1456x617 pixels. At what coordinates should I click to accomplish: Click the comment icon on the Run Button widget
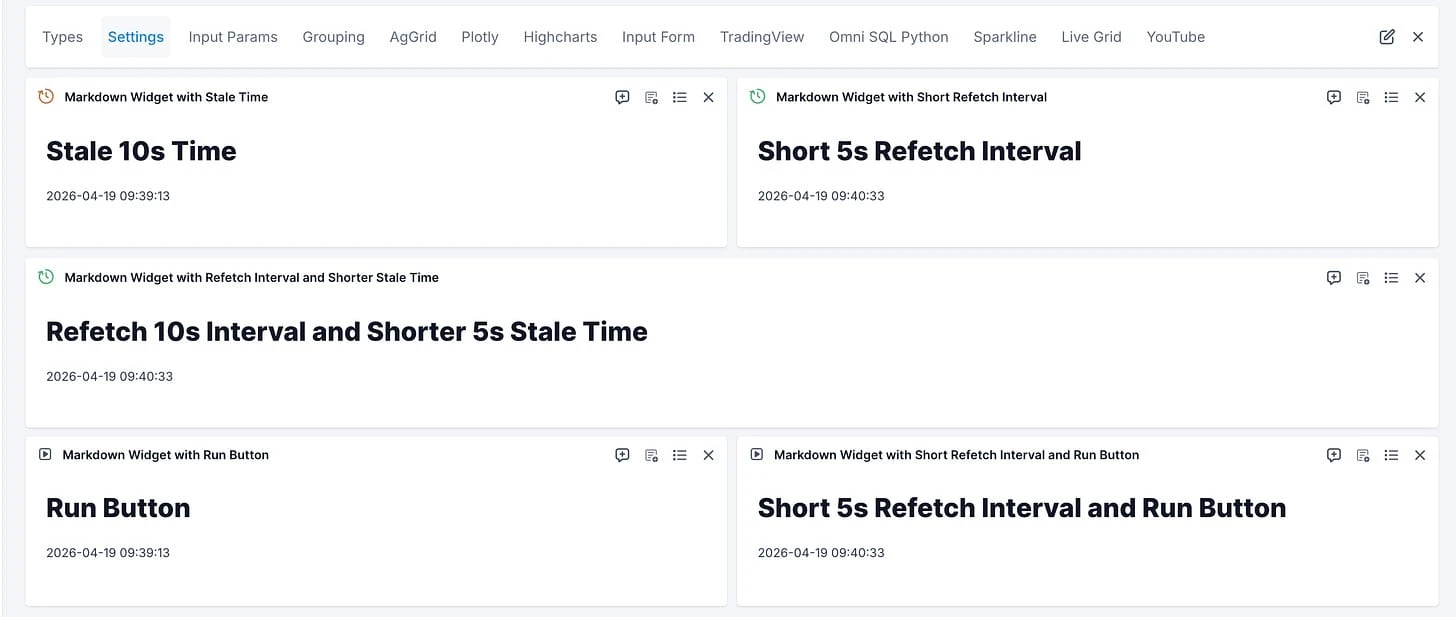click(x=622, y=454)
